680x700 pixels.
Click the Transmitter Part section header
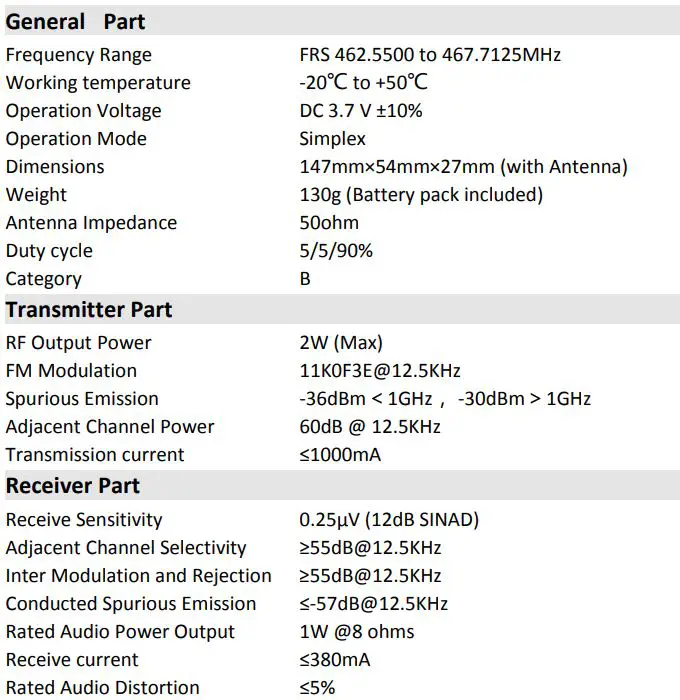point(88,310)
